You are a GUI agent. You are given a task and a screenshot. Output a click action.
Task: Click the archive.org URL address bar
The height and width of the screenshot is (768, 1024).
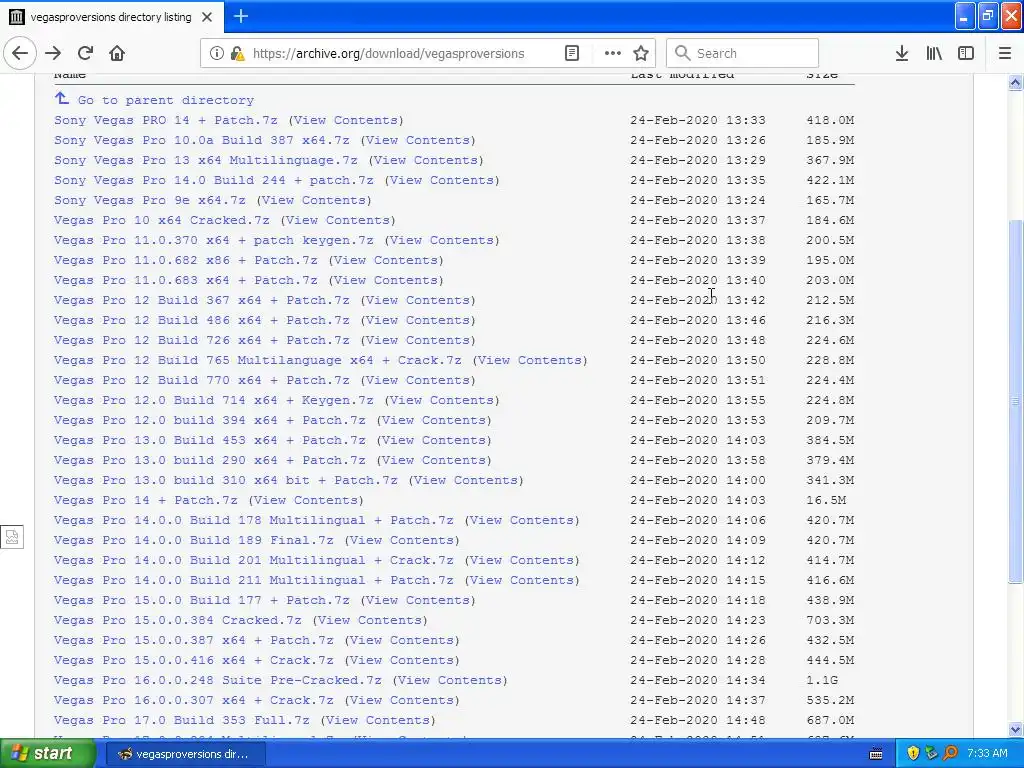(x=389, y=53)
